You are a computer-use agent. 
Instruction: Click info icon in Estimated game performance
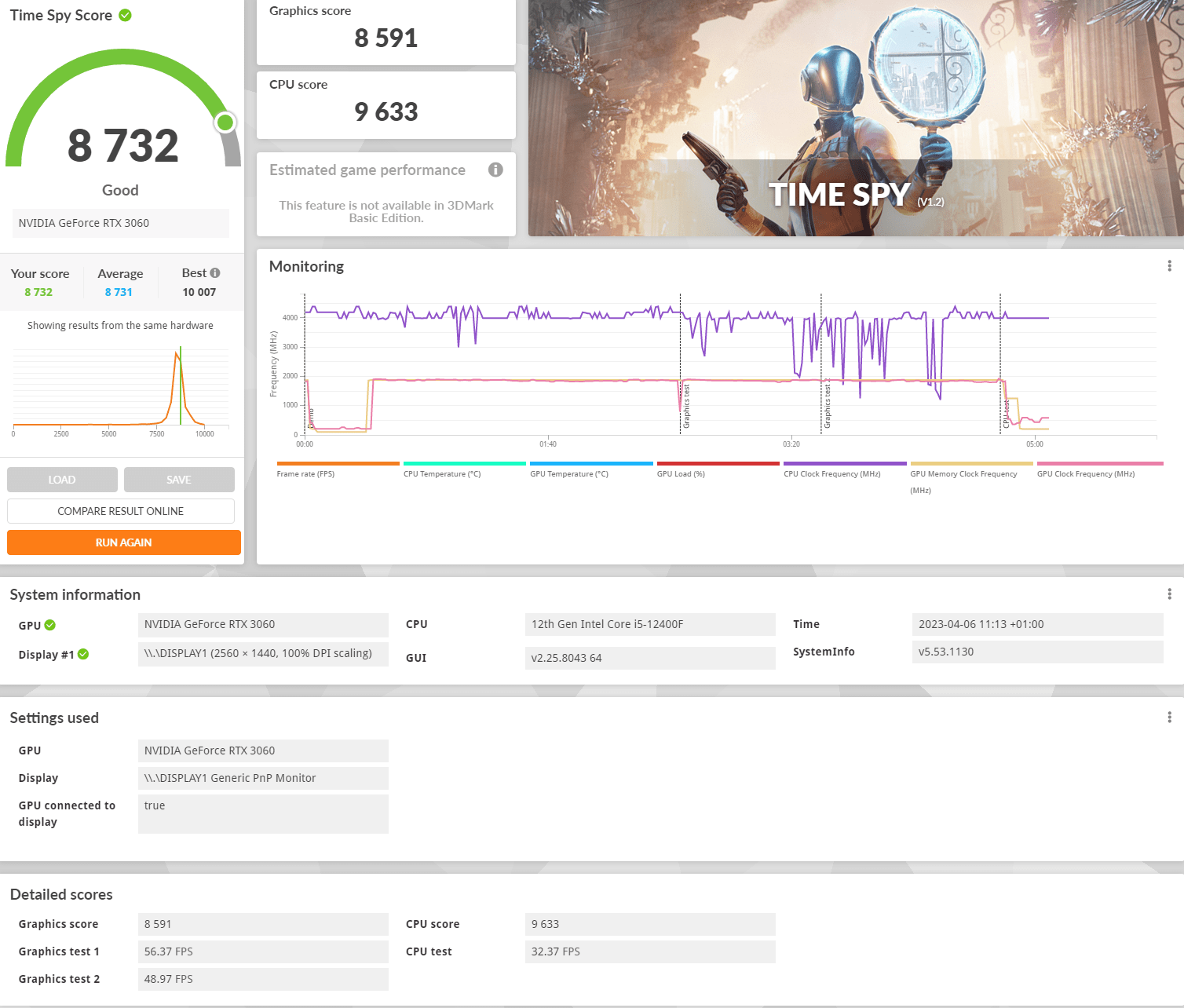pos(495,170)
